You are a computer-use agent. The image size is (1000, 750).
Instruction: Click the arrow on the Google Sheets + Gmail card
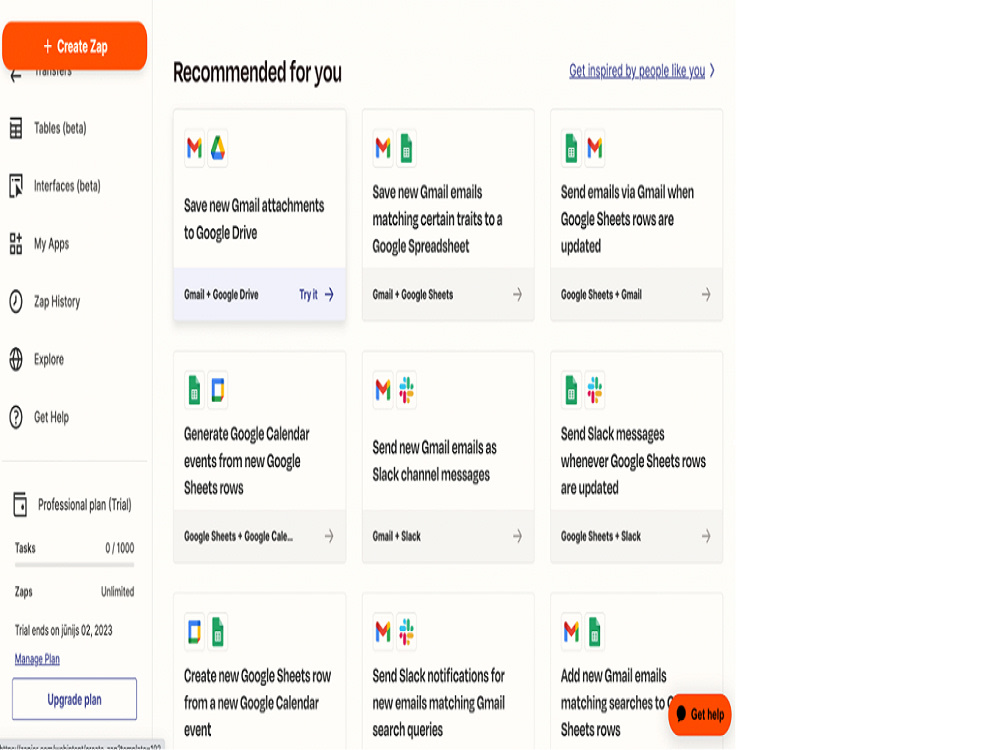pyautogui.click(x=706, y=294)
